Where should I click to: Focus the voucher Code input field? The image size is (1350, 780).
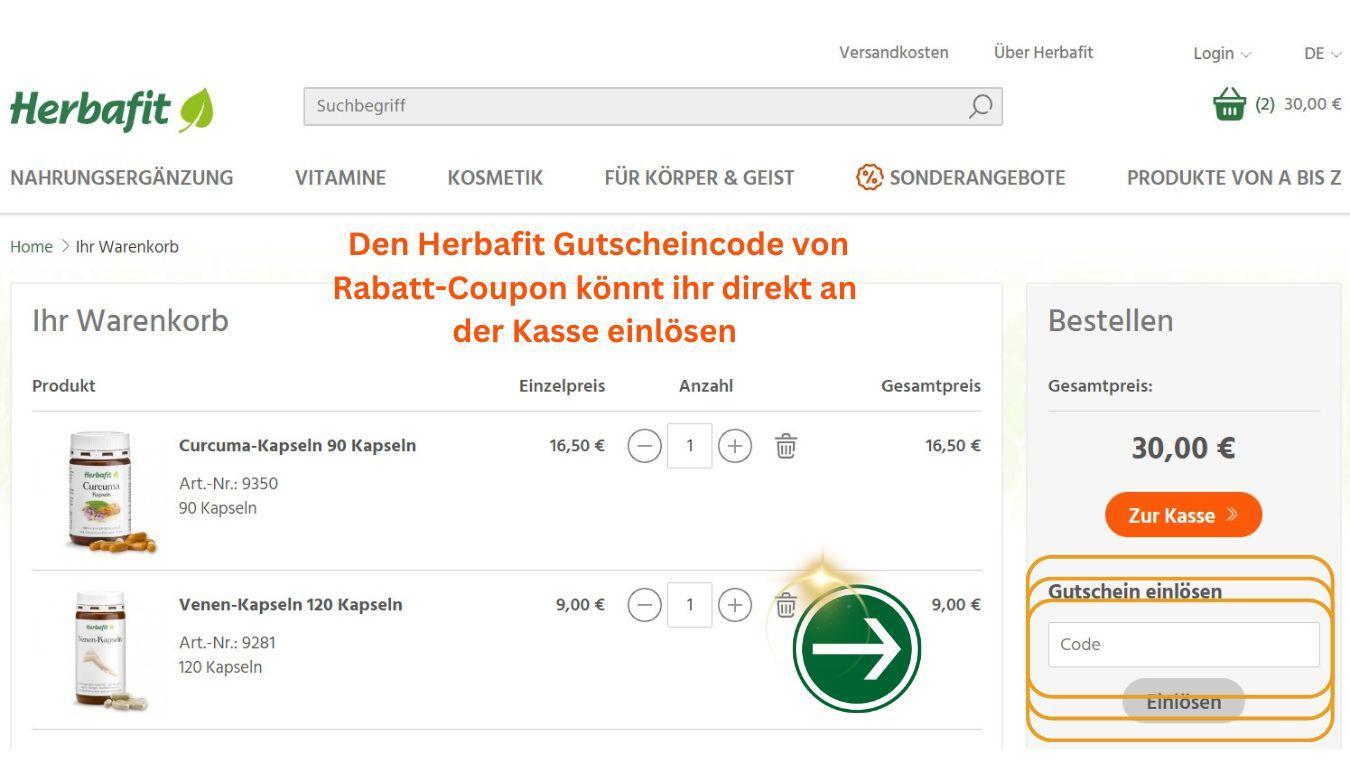pyautogui.click(x=1183, y=645)
